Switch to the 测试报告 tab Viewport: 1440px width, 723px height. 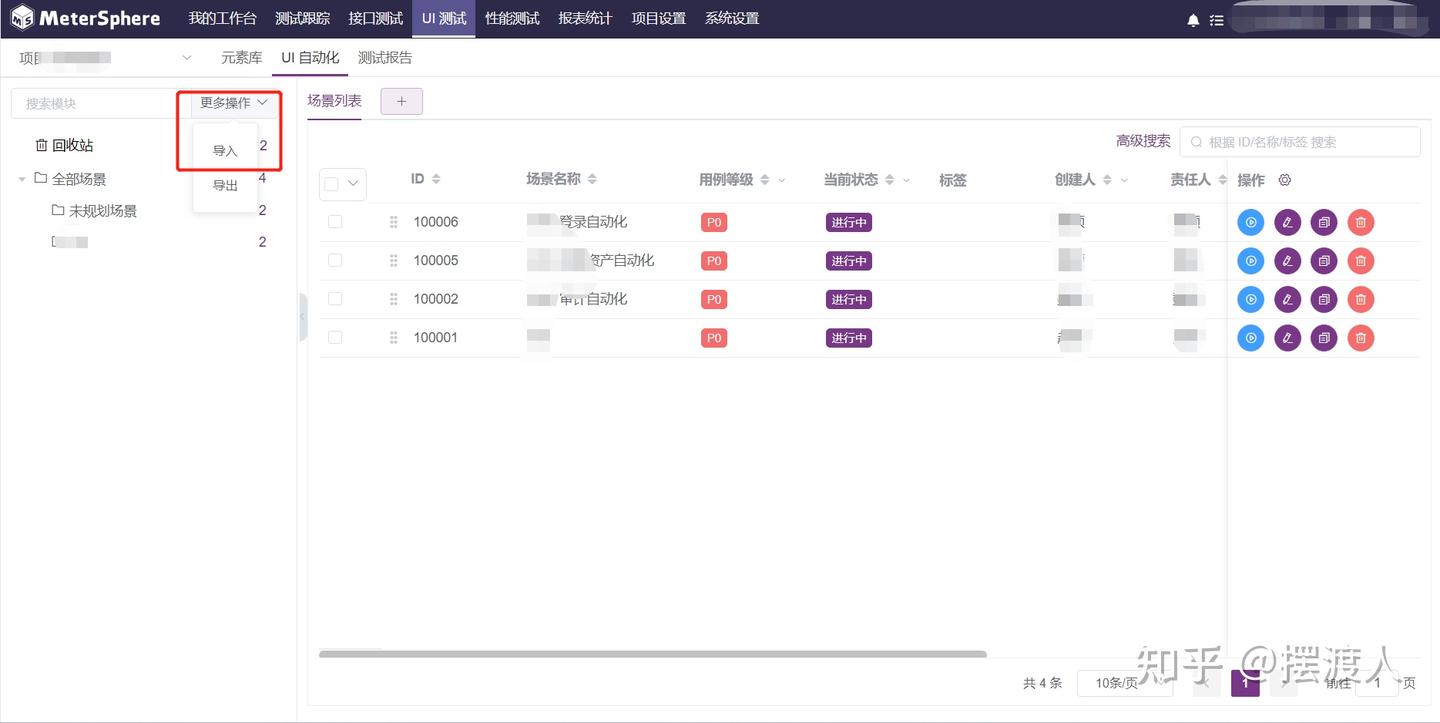[x=385, y=58]
